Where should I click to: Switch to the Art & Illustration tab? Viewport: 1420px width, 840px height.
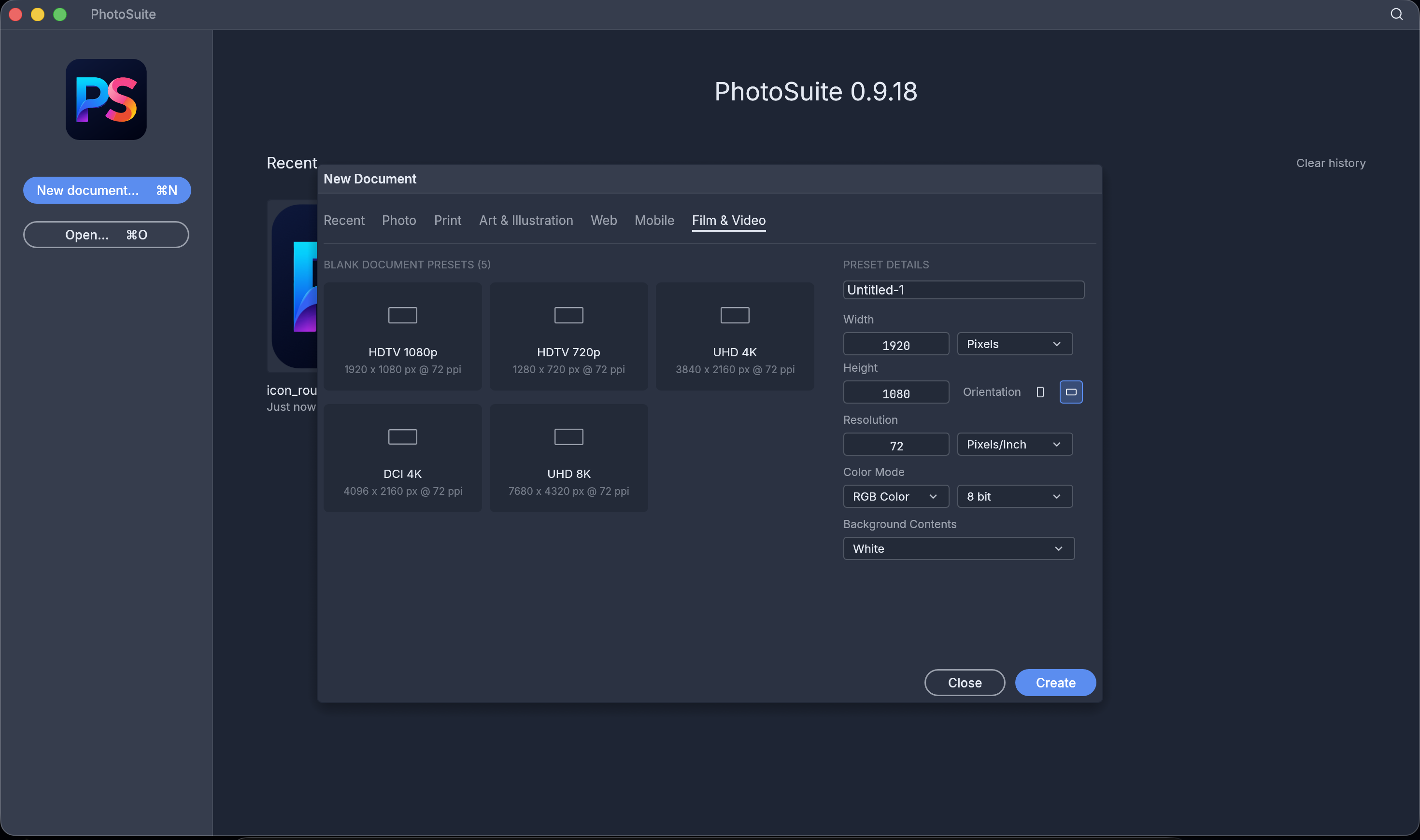click(526, 220)
